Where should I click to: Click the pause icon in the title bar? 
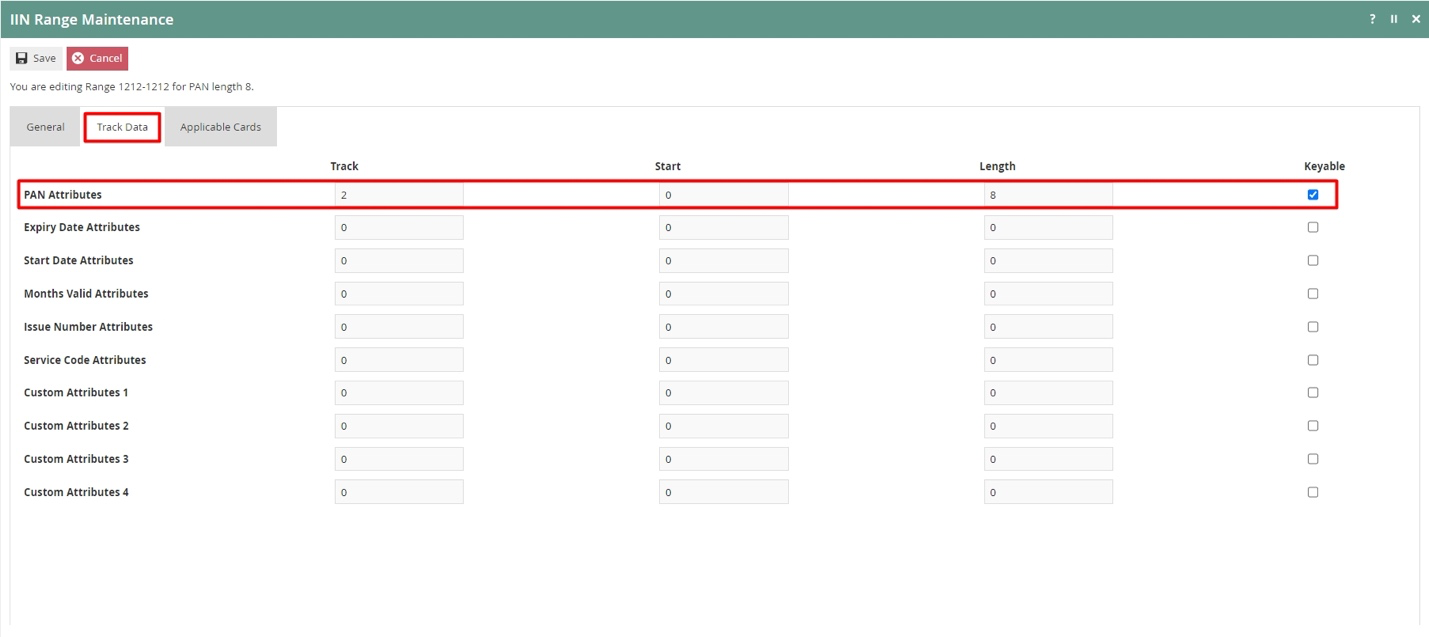1394,18
